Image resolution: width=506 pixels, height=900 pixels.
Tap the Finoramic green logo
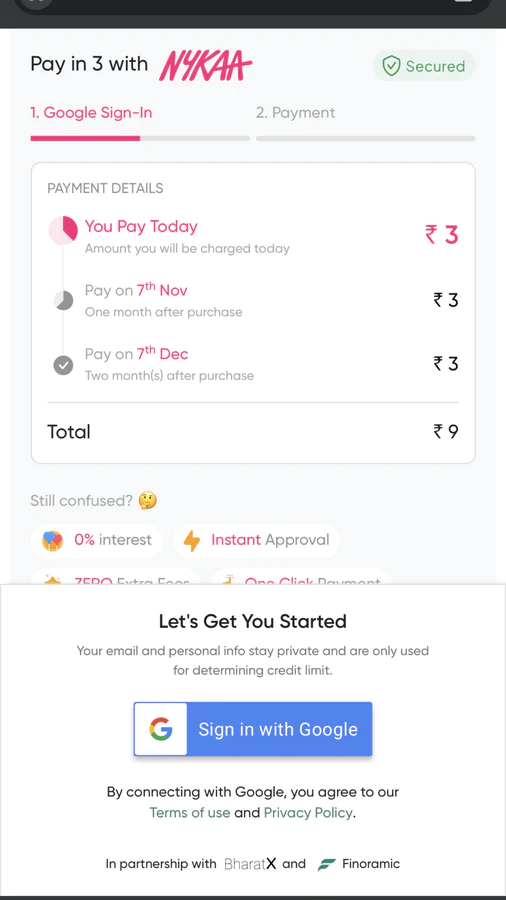tap(326, 864)
